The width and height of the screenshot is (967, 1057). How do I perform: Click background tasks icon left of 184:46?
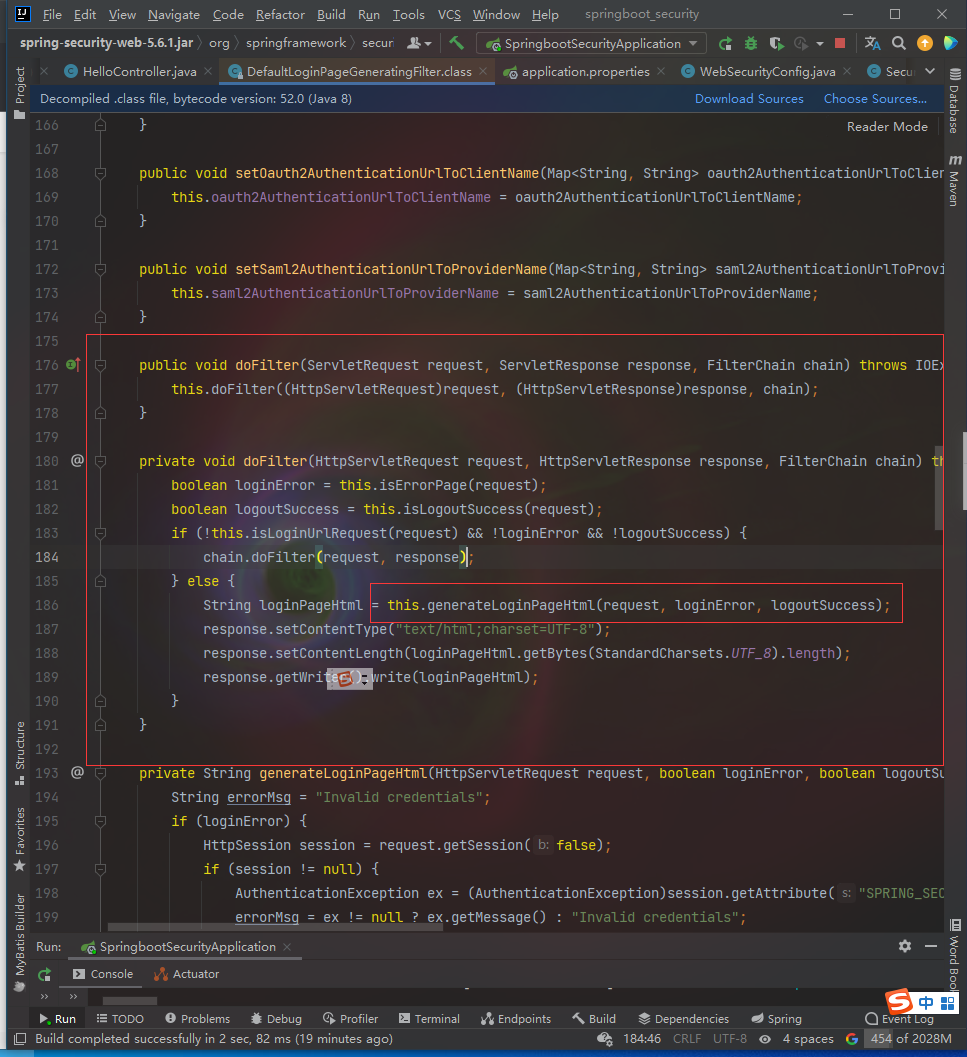coord(605,1039)
